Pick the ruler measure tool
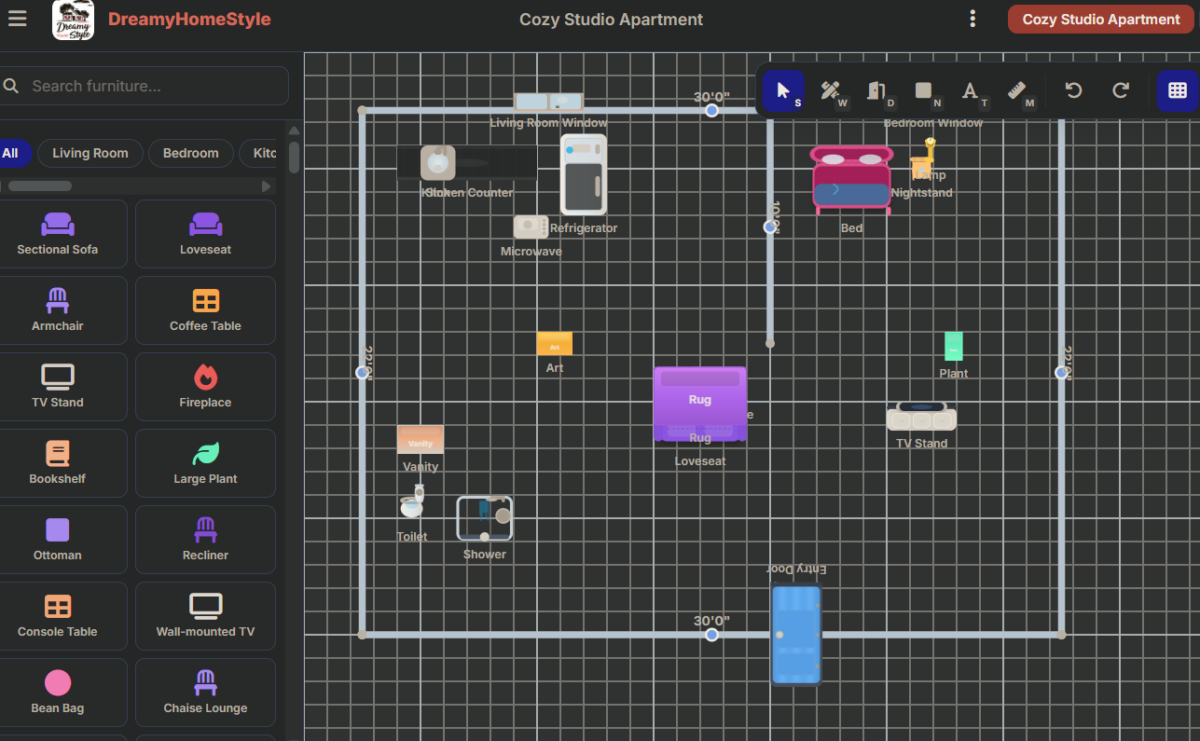This screenshot has height=741, width=1200. [1018, 91]
